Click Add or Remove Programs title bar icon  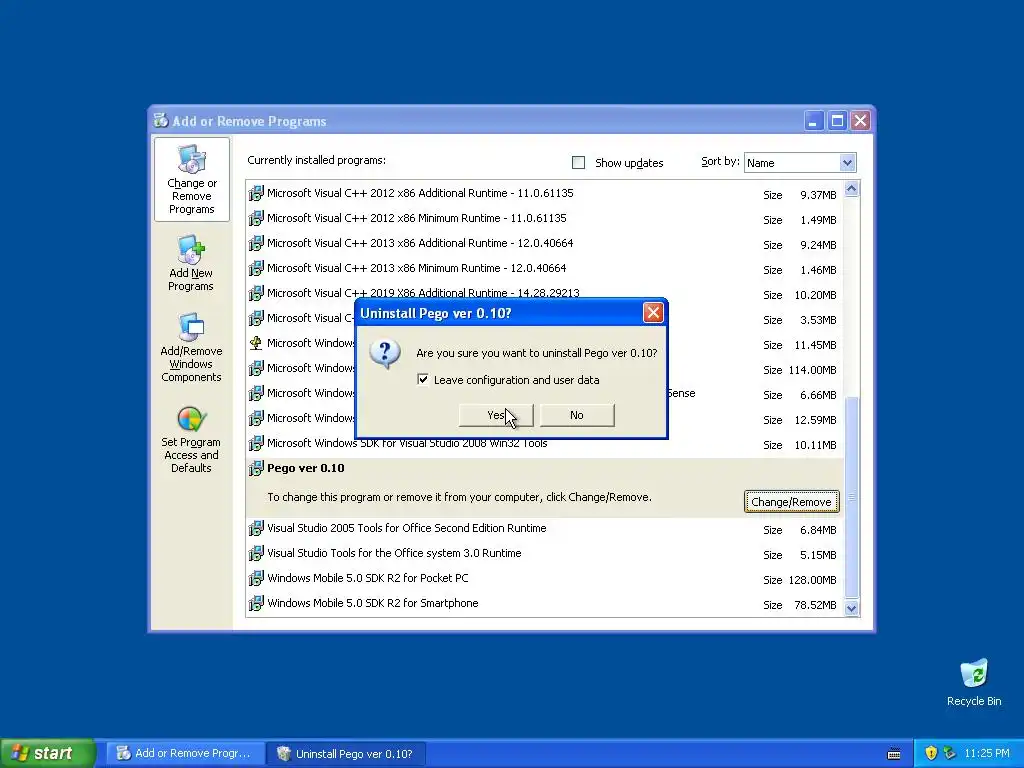(x=161, y=120)
